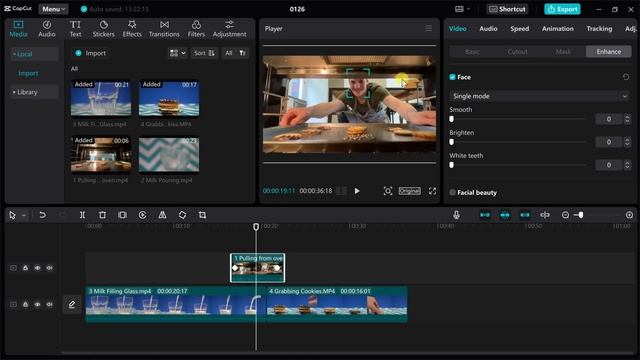Viewport: 640px width, 360px height.
Task: Select the Milk Filling Glass clip thumbnail
Action: [101, 98]
